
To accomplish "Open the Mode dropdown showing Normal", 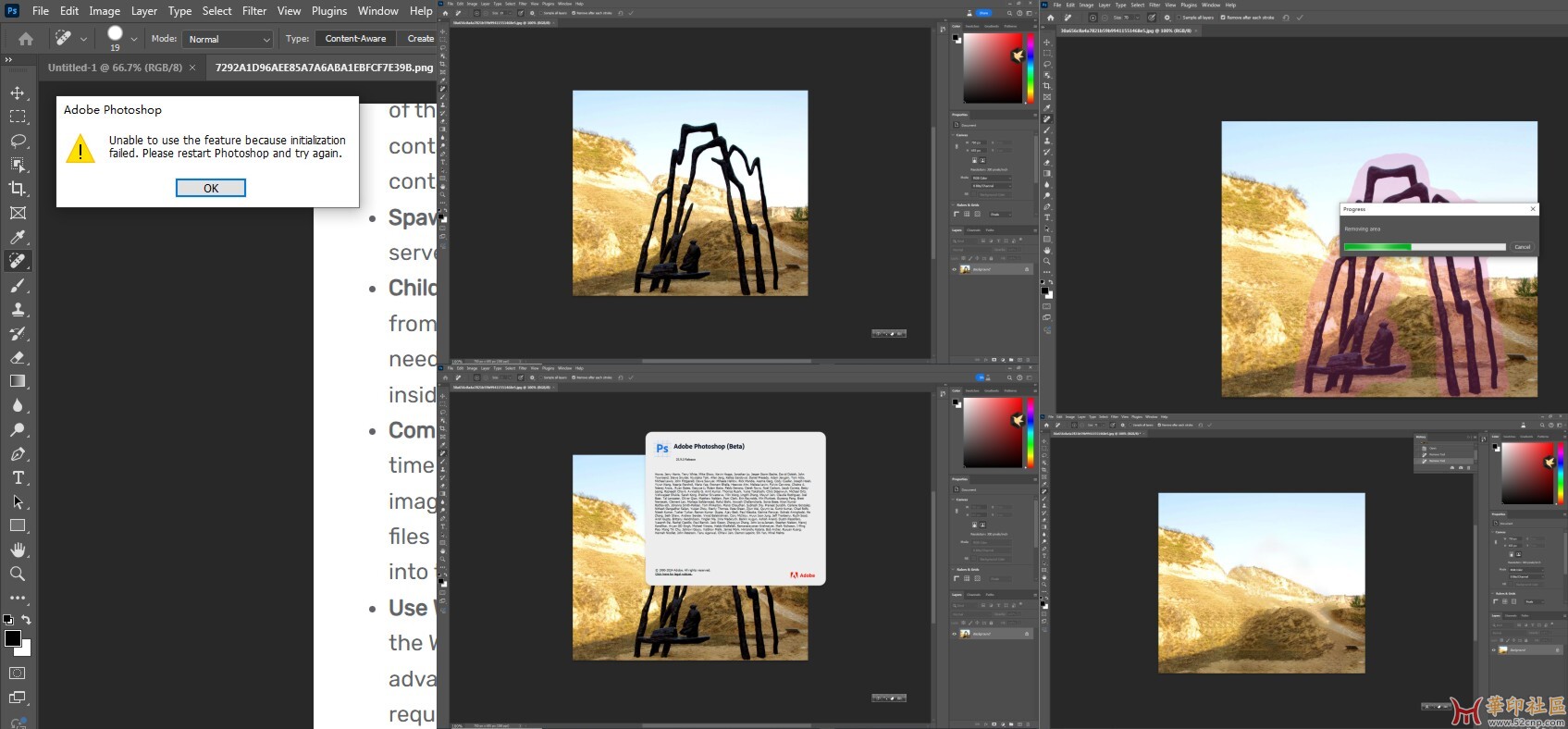I will coord(228,39).
